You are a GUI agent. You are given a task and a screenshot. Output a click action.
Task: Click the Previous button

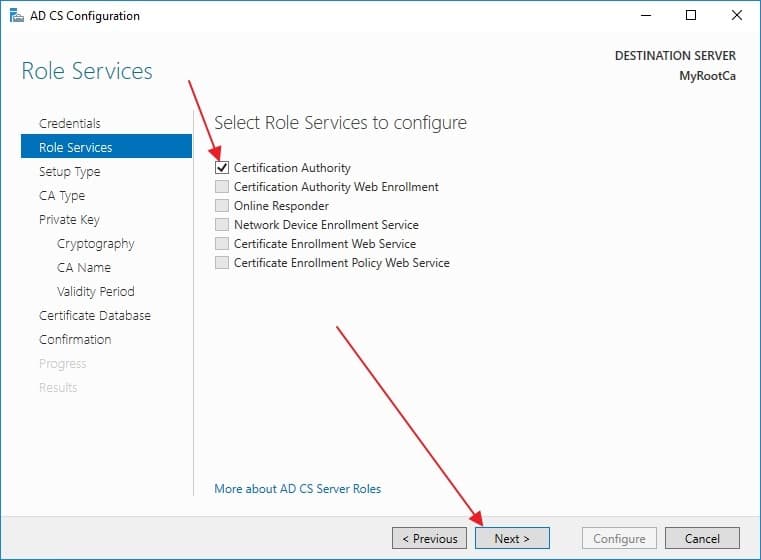click(x=430, y=538)
